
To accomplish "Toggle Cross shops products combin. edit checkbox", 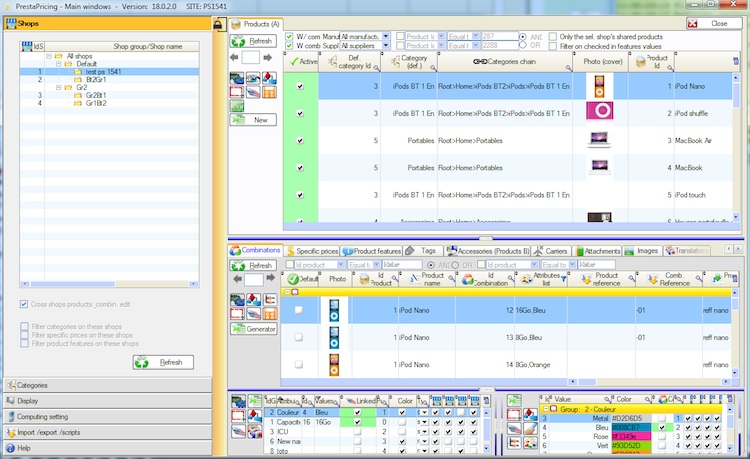I will pos(25,304).
